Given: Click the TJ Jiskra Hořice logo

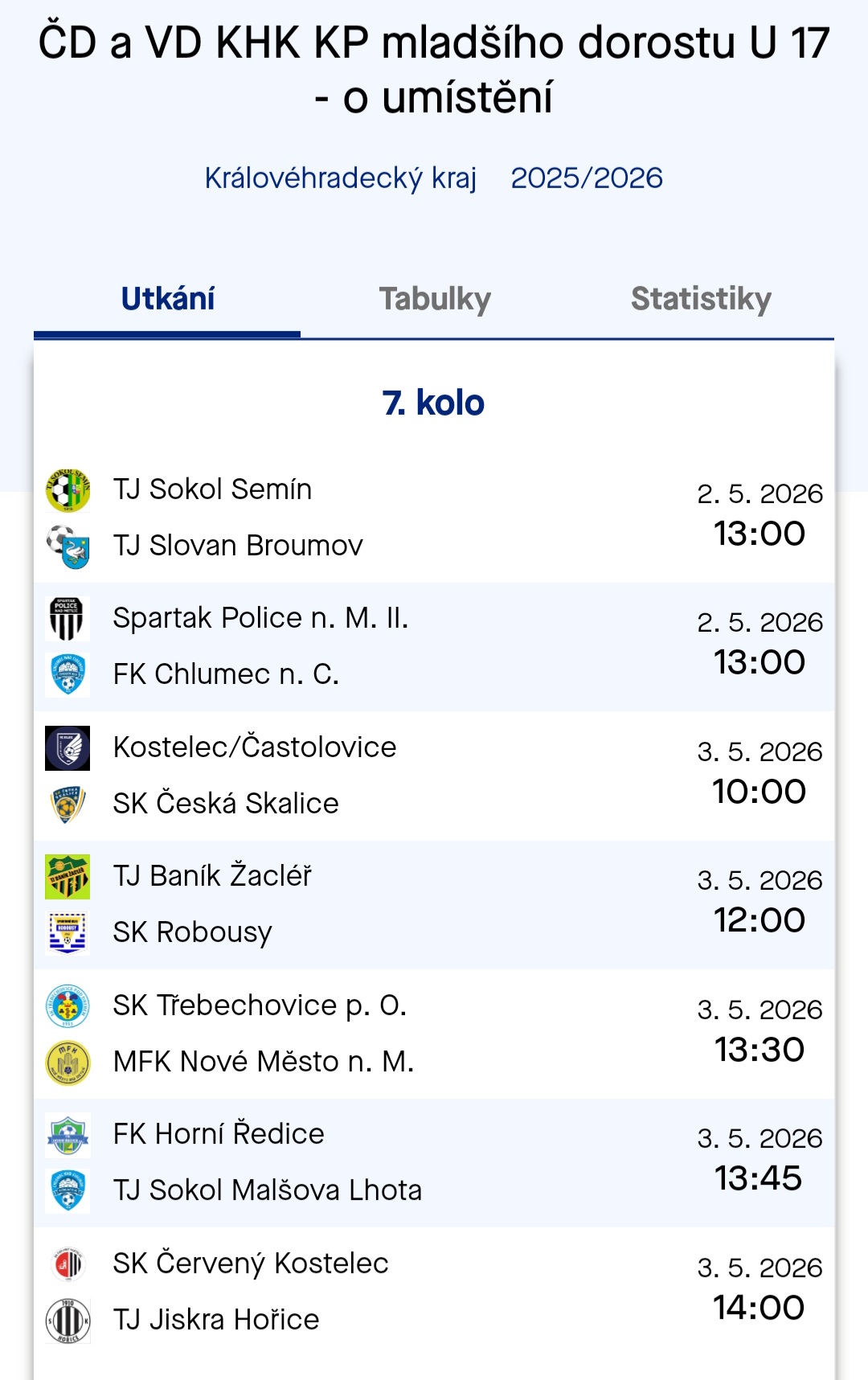Looking at the screenshot, I should point(68,1321).
